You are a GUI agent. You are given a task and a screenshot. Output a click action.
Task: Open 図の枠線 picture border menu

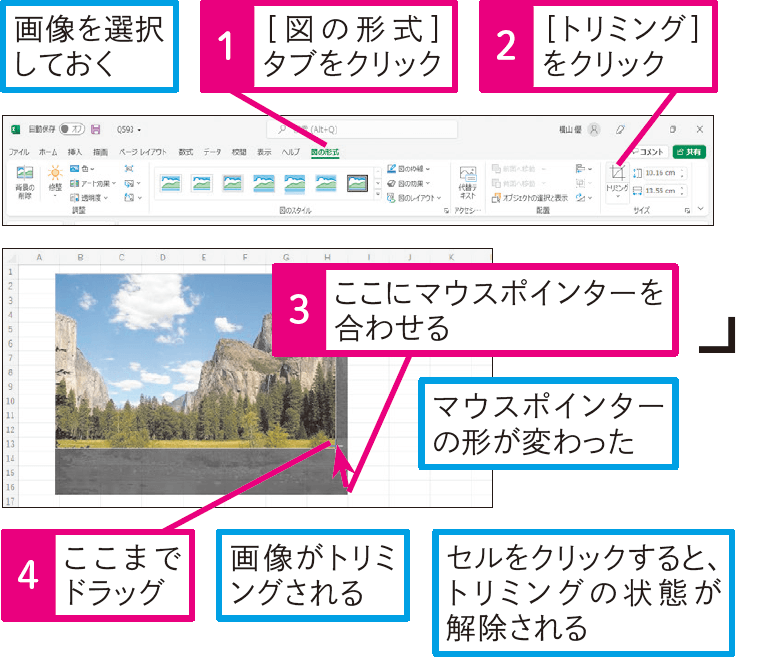tap(408, 169)
